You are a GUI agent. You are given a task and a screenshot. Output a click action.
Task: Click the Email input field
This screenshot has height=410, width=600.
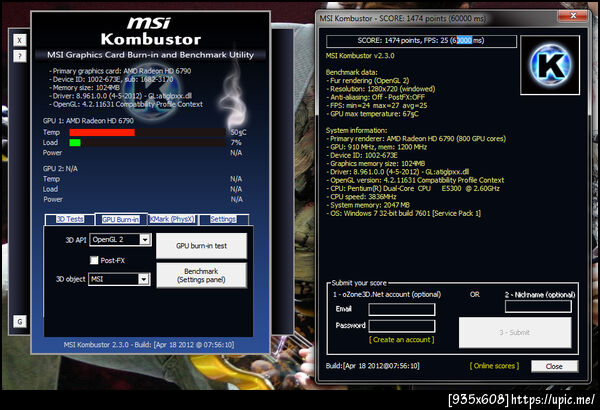point(402,309)
